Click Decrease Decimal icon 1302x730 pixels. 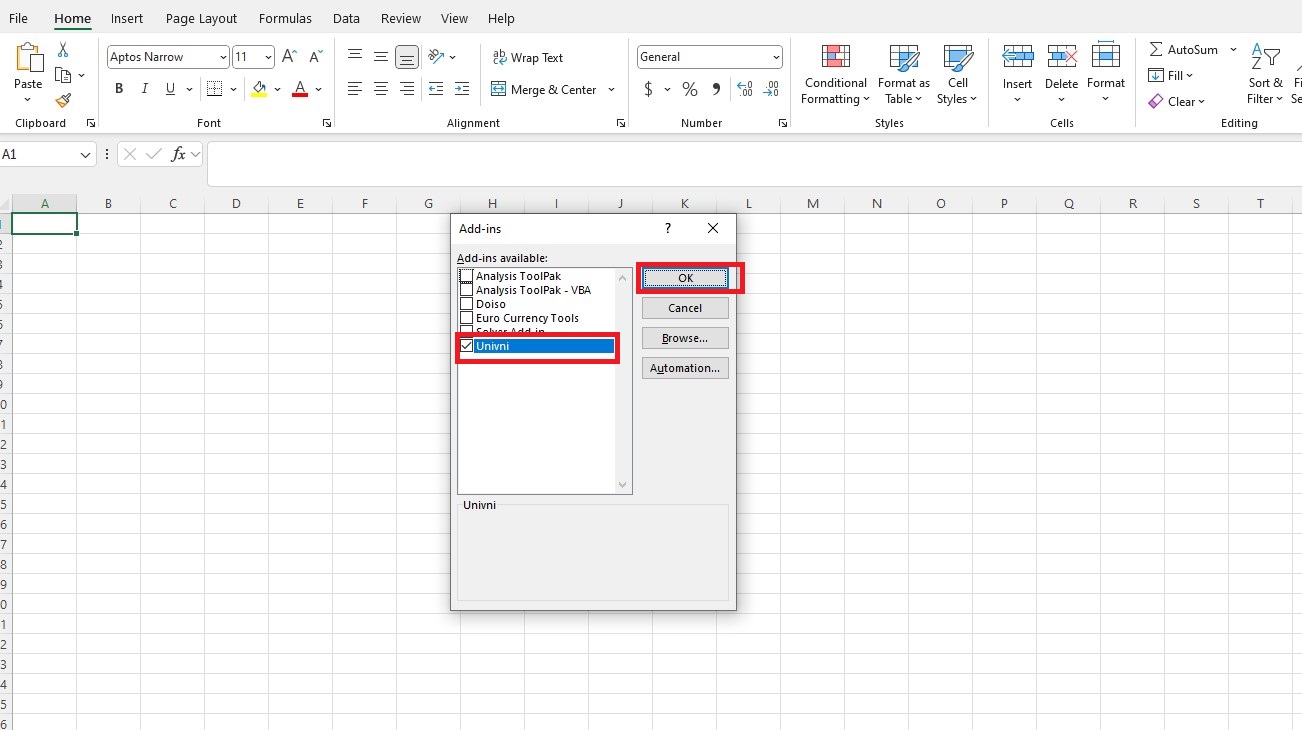tap(771, 89)
